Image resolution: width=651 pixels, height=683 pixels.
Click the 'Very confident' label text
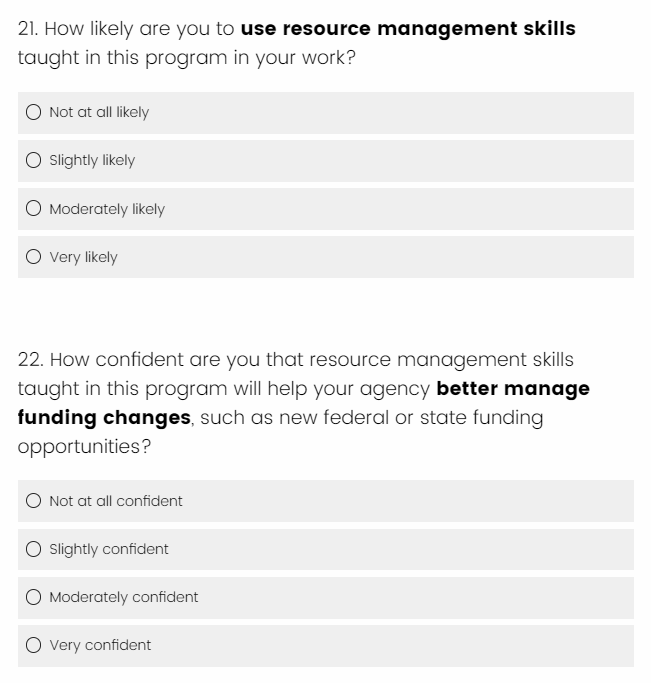(100, 645)
